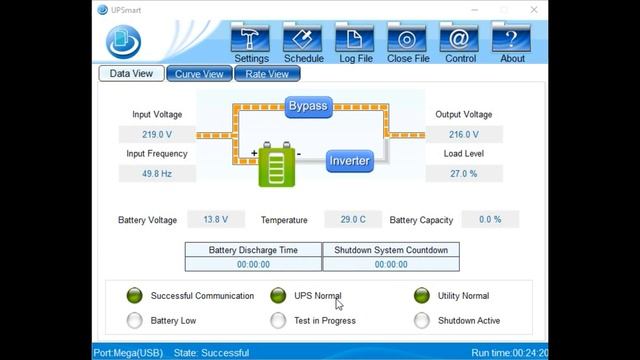Click the Battery Low label text
Image resolution: width=640 pixels, height=360 pixels.
tap(173, 320)
